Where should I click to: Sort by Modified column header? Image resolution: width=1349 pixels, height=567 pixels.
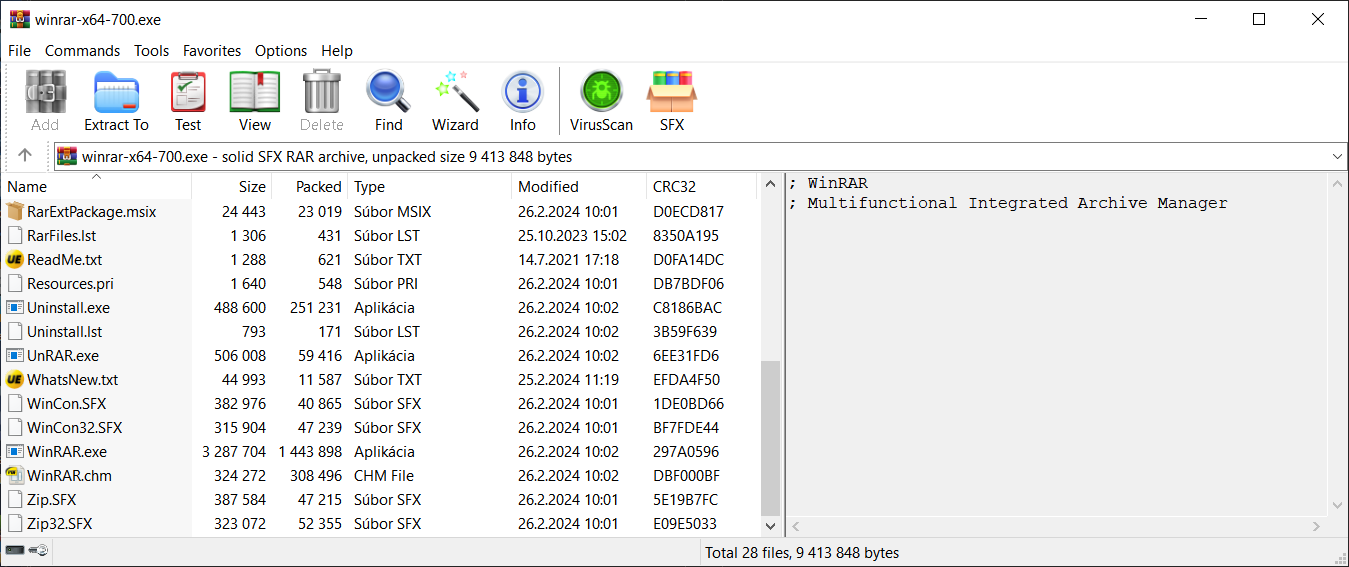click(548, 187)
